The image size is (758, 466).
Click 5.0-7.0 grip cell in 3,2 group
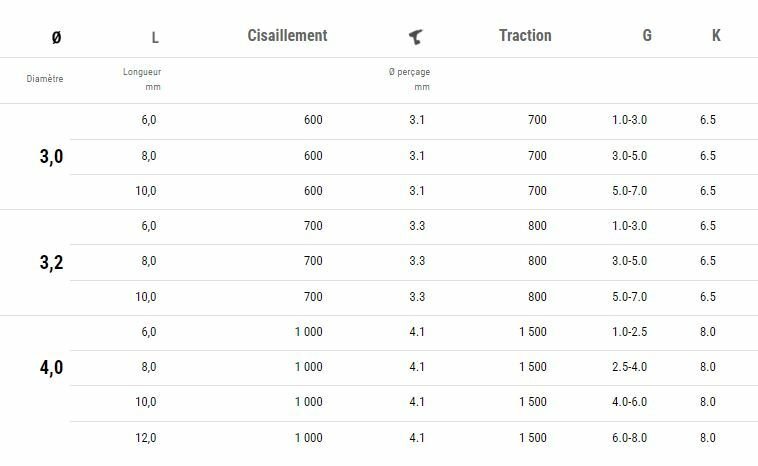(x=629, y=297)
